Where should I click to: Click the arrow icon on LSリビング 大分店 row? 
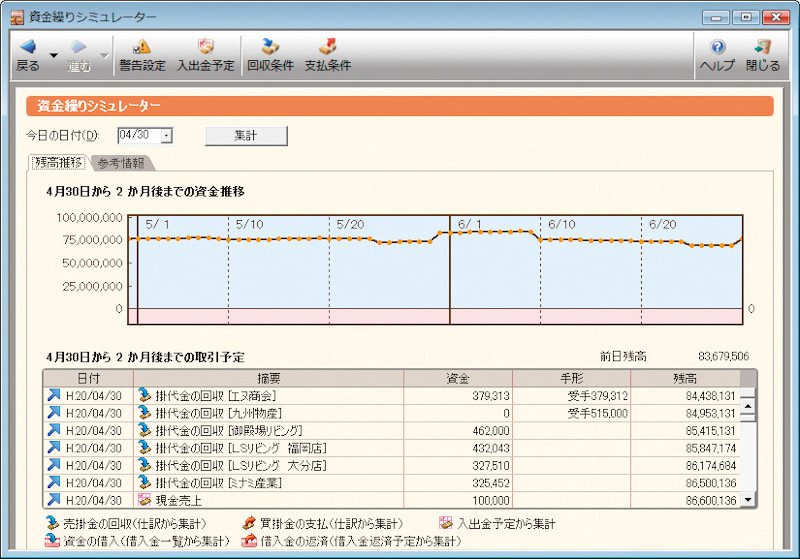[x=54, y=465]
